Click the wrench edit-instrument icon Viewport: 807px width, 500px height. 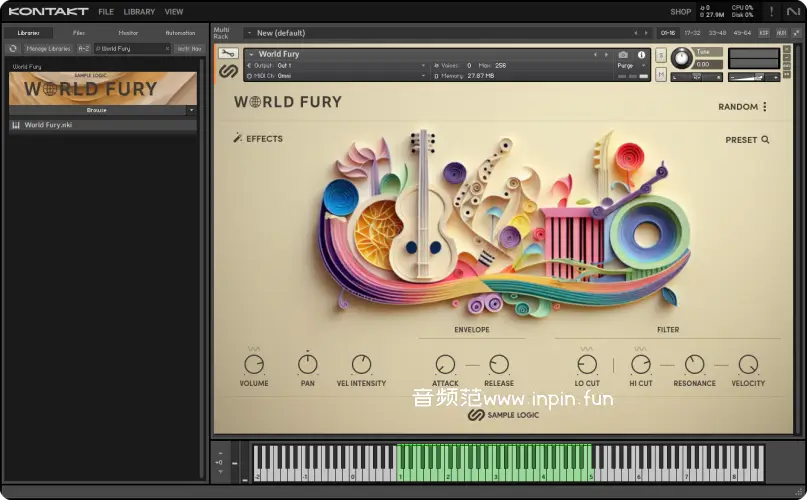click(227, 54)
